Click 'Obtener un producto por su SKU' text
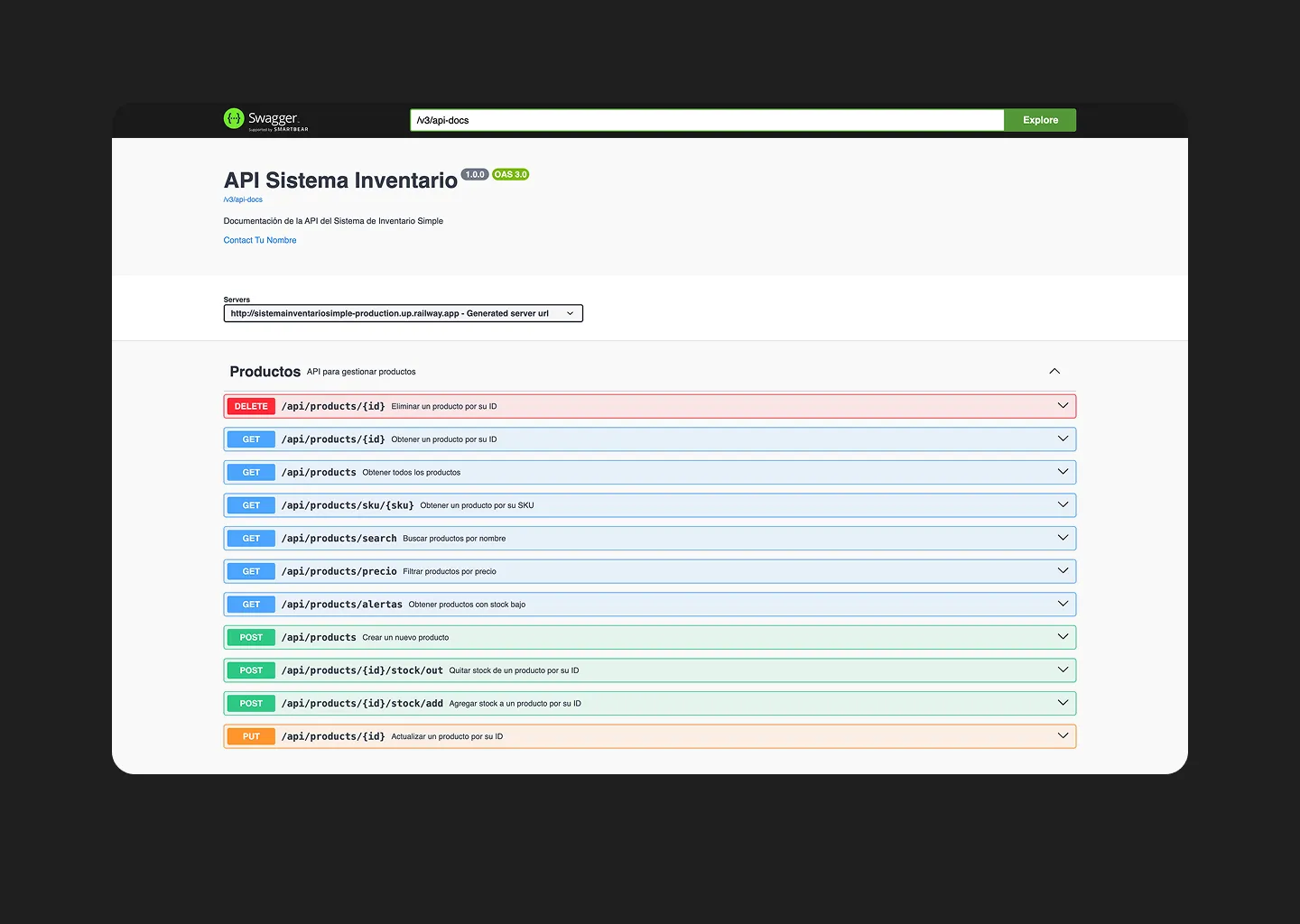The width and height of the screenshot is (1300, 924). [477, 505]
